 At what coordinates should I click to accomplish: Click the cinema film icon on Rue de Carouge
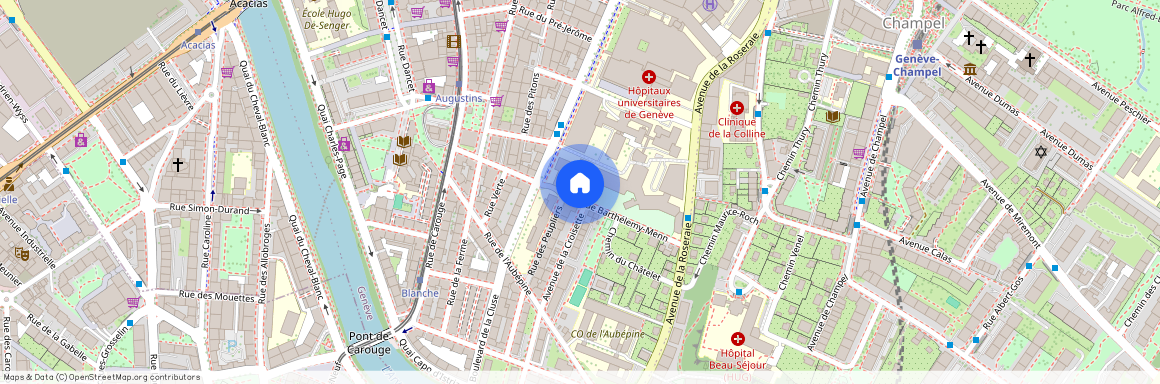[x=453, y=41]
